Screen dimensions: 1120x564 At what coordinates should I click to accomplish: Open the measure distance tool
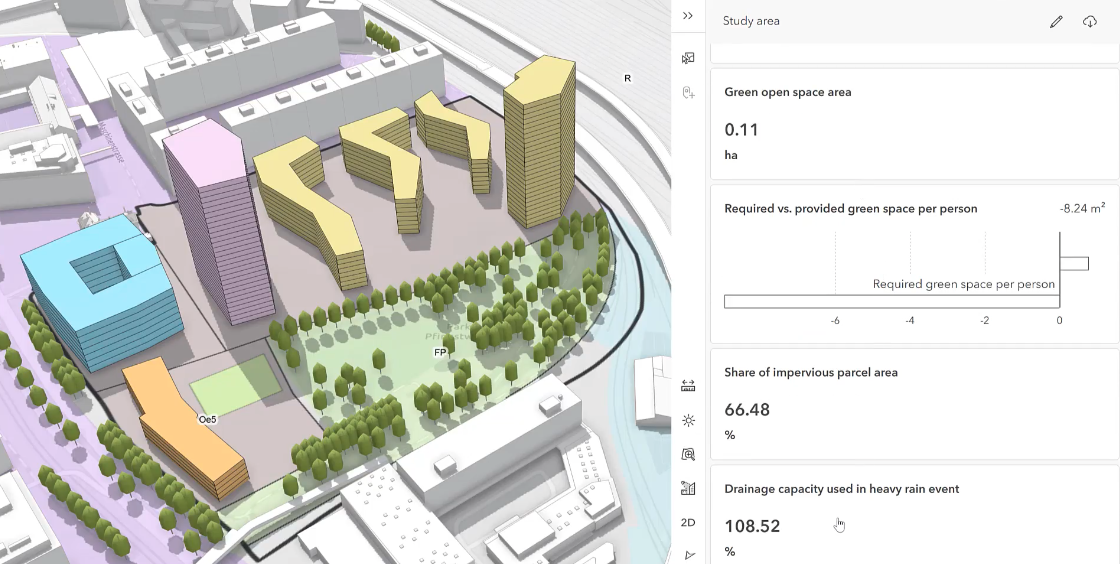pos(688,386)
